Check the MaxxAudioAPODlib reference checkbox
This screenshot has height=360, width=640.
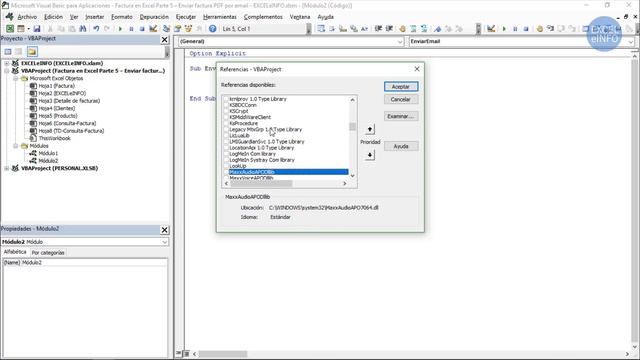click(x=226, y=172)
